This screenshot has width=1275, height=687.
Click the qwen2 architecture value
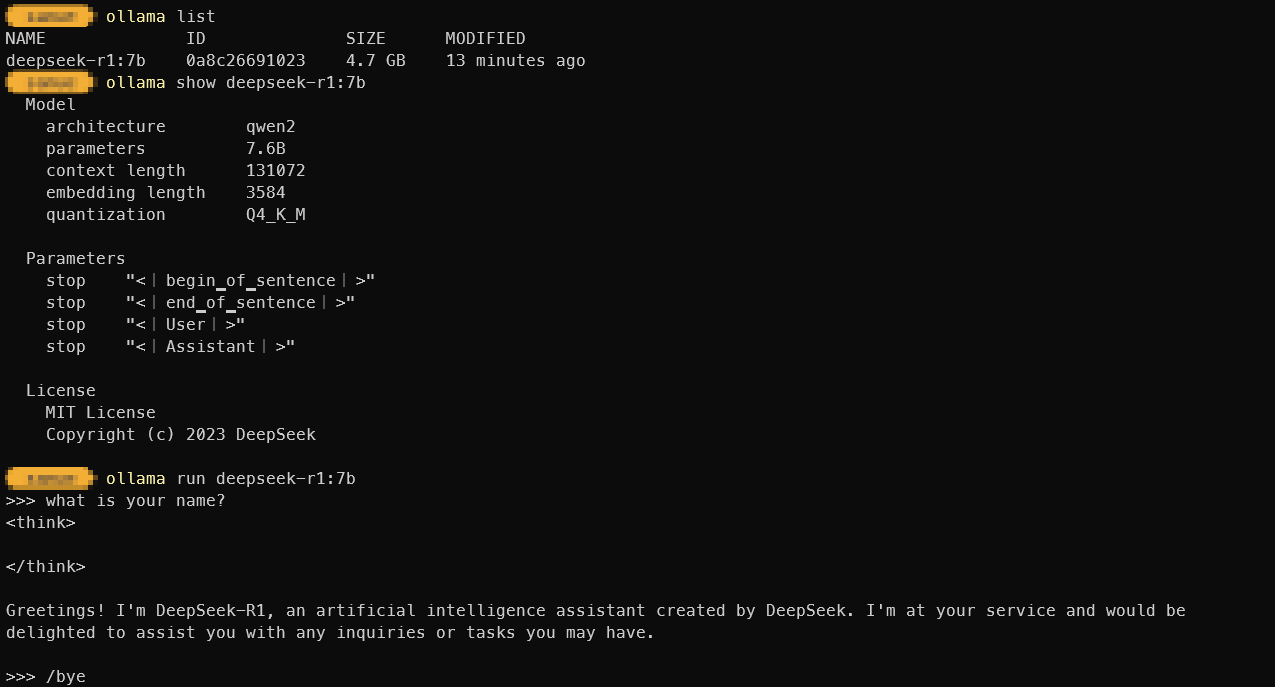coord(270,126)
